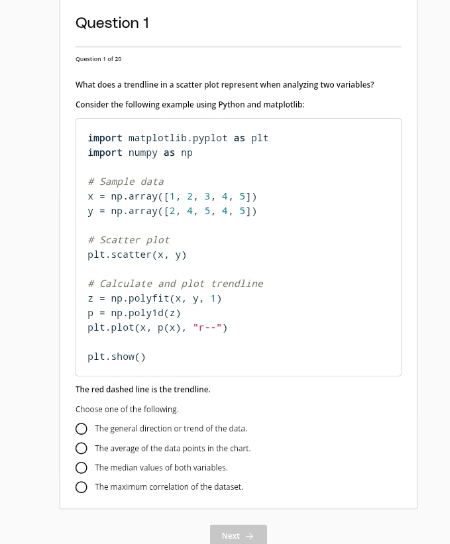This screenshot has height=544, width=450.
Task: Click the "Choose one of the following" prompt text
Action: [127, 409]
